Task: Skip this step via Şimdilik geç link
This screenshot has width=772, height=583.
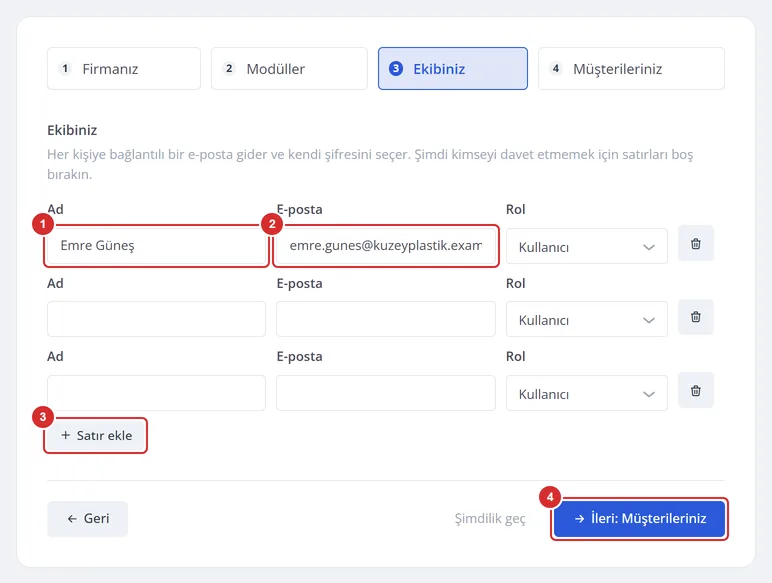Action: (490, 518)
